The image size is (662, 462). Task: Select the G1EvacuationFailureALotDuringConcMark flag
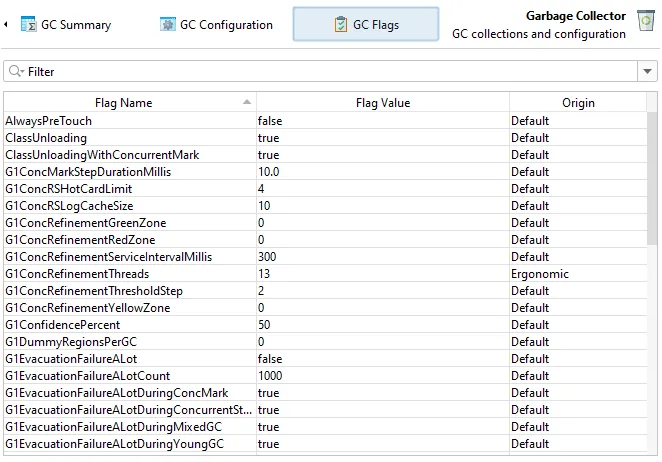[x=117, y=393]
